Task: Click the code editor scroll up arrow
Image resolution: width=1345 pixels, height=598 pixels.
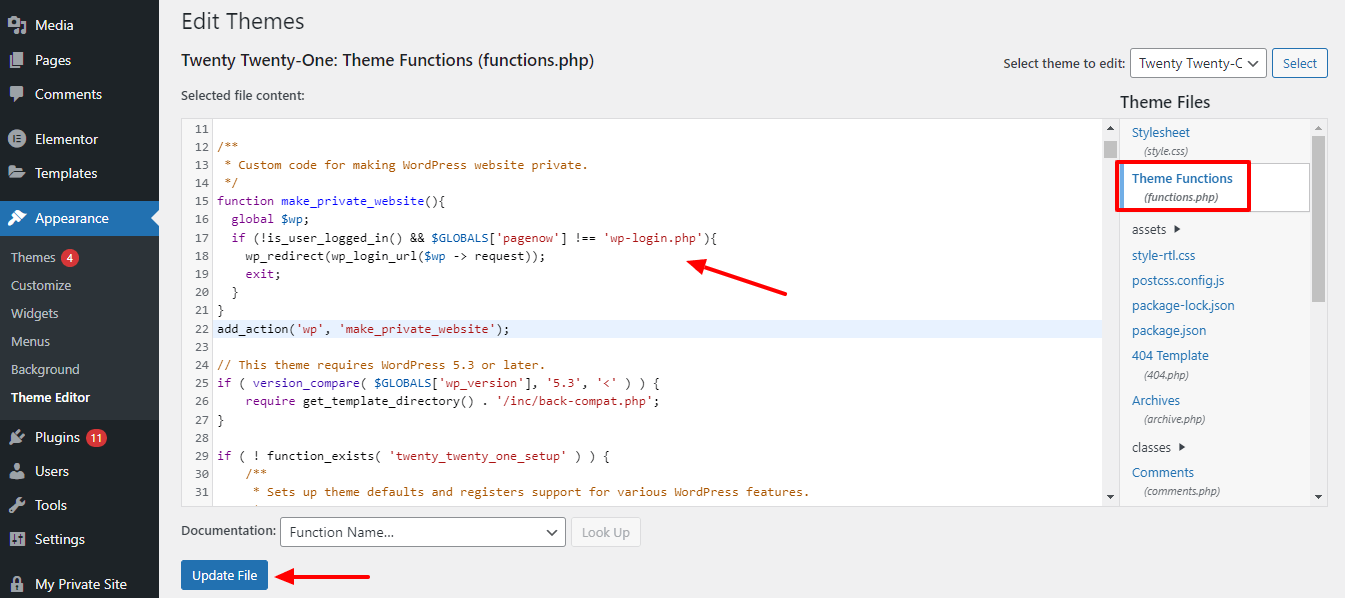Action: point(1110,128)
